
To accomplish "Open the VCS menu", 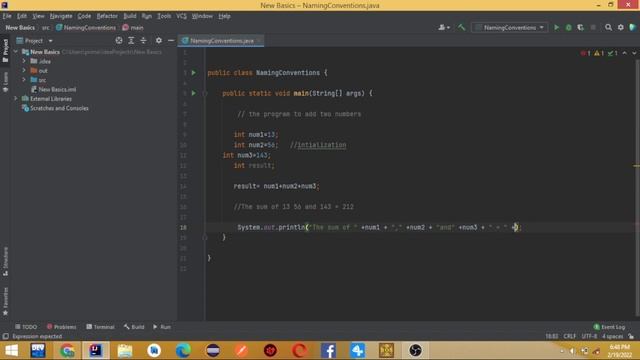I will click(x=181, y=16).
